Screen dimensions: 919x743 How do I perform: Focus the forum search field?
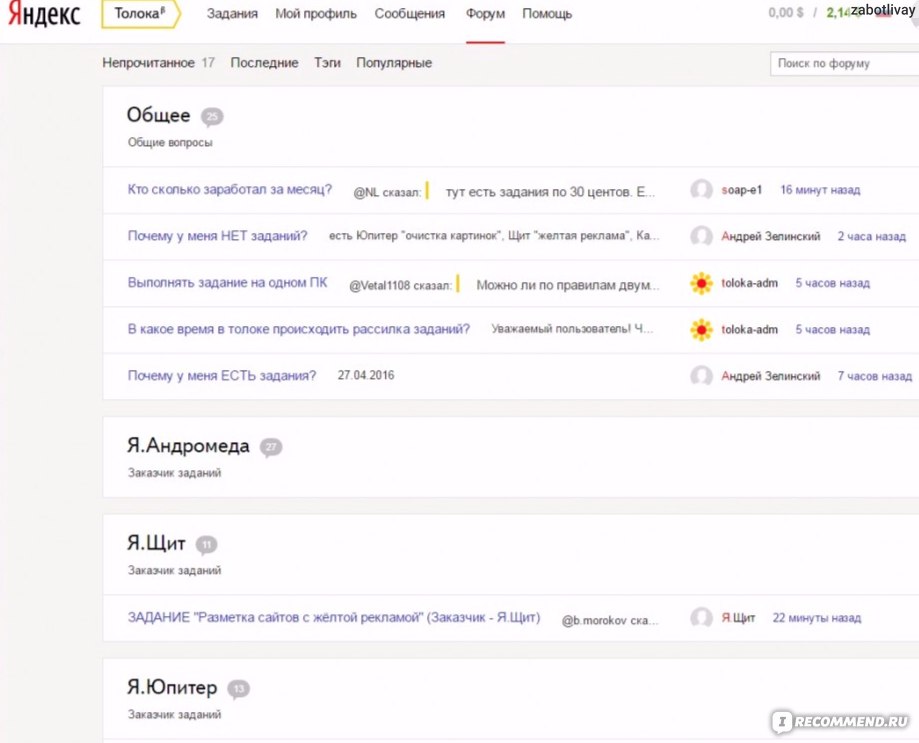[x=842, y=63]
